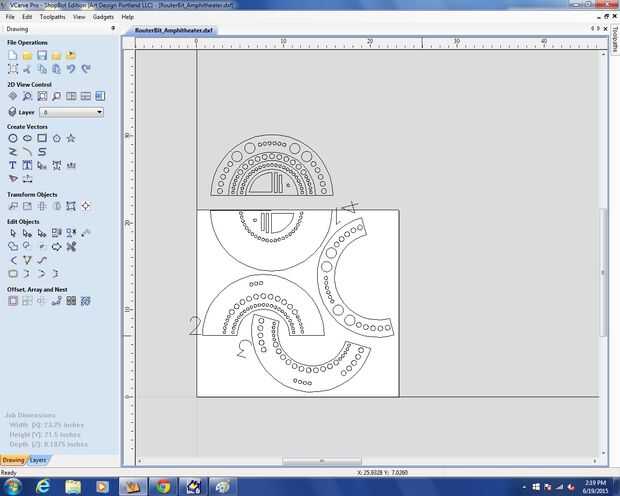Select the Draw Curve S-shaped tool

click(42, 151)
